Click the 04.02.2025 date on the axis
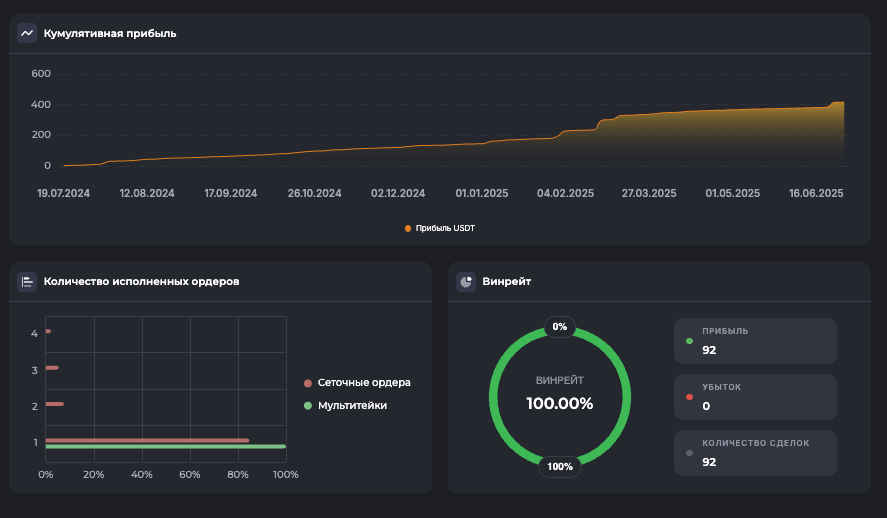Screen dimensions: 887x518 (565, 193)
